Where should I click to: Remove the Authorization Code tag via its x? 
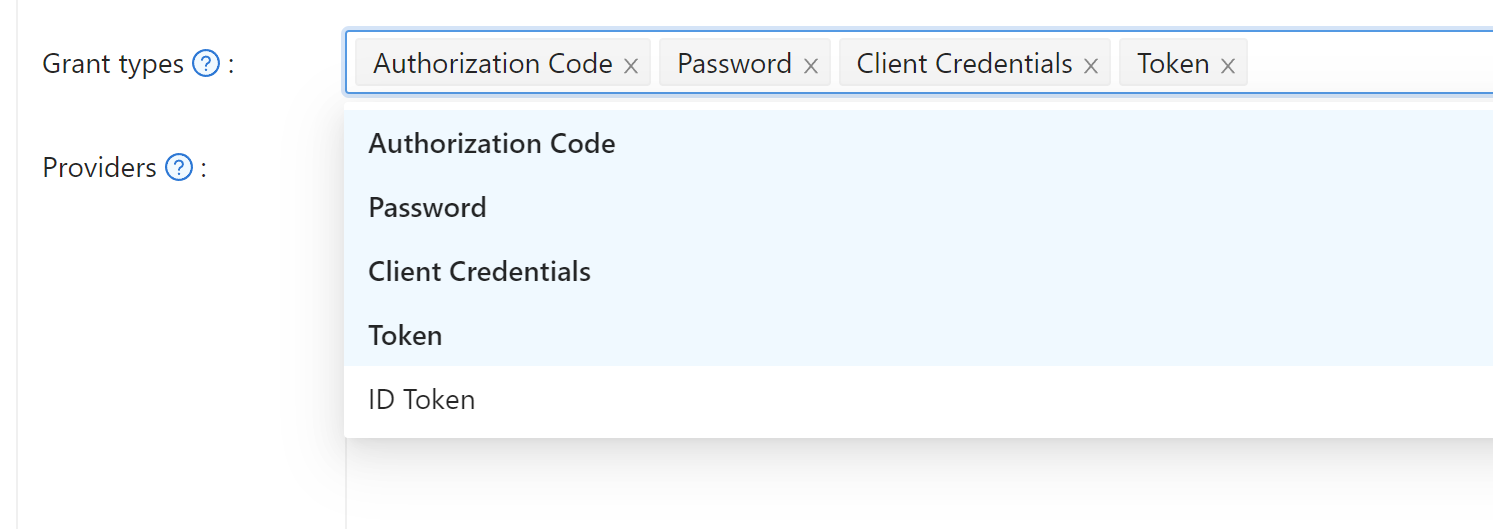(x=631, y=66)
